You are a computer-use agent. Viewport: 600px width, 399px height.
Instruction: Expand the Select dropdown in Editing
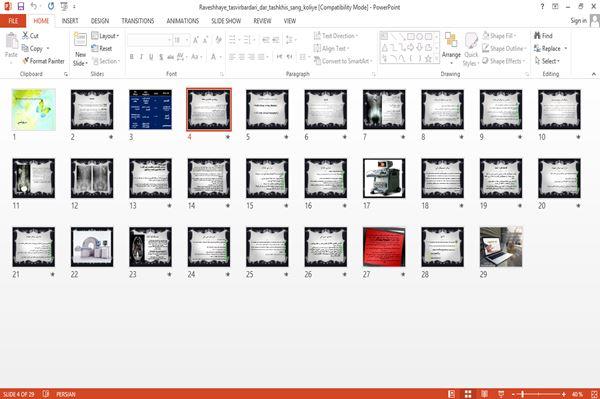click(x=547, y=61)
